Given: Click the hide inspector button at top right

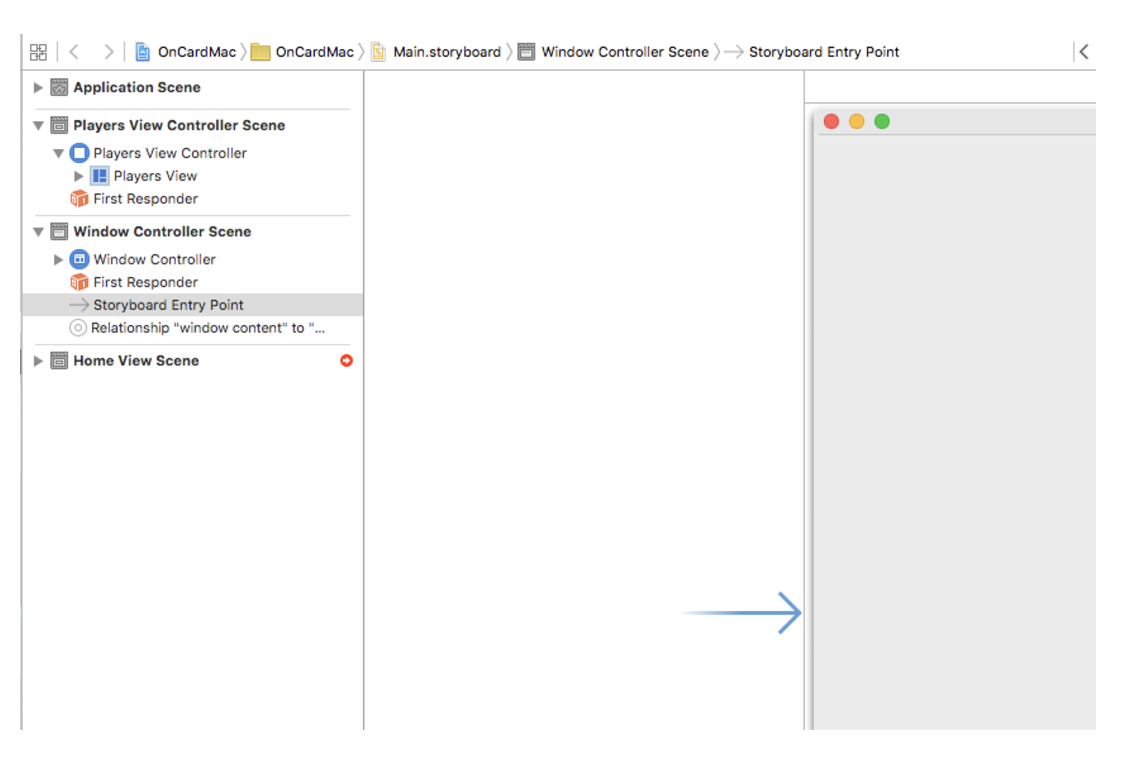Looking at the screenshot, I should pyautogui.click(x=1084, y=51).
